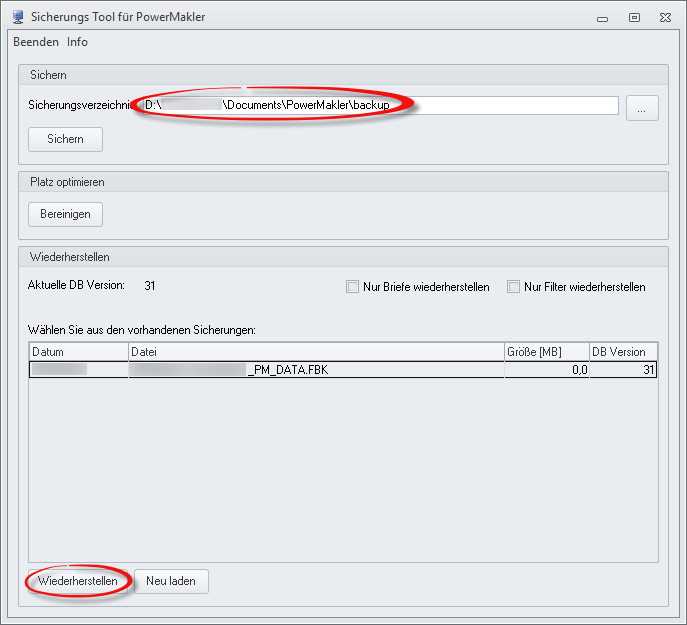Click the Wiederherstellen button at bottom
Screen dimensions: 687x625
tap(78, 581)
